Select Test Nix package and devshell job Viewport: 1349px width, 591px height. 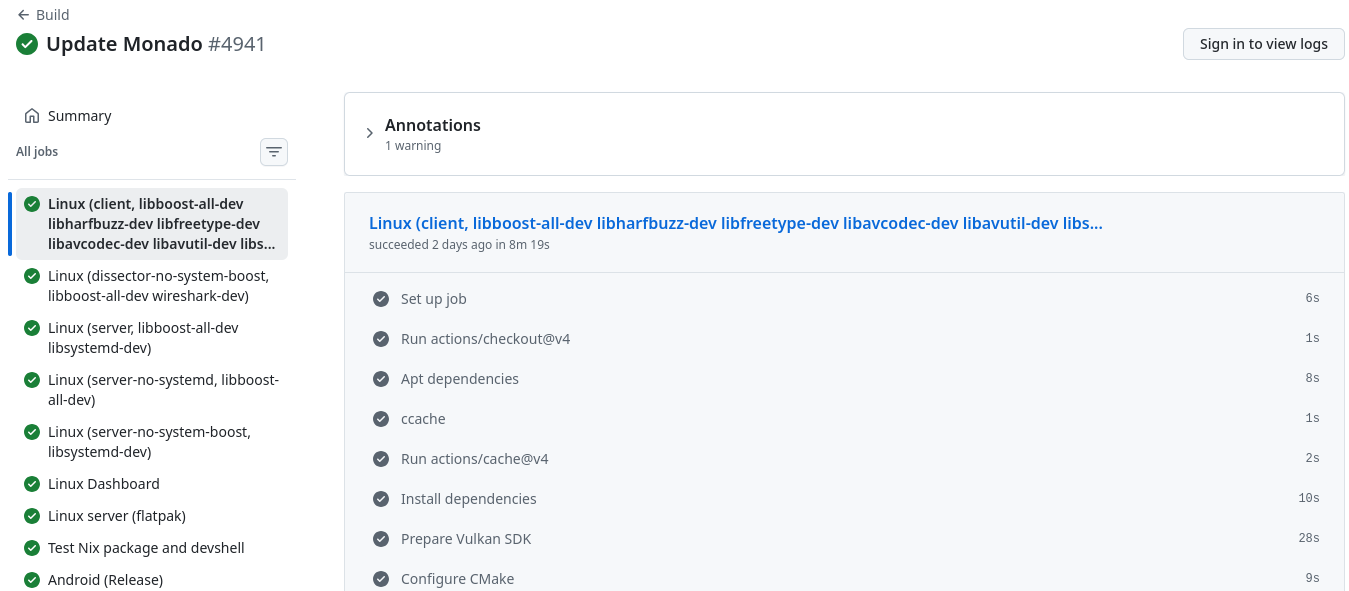146,548
